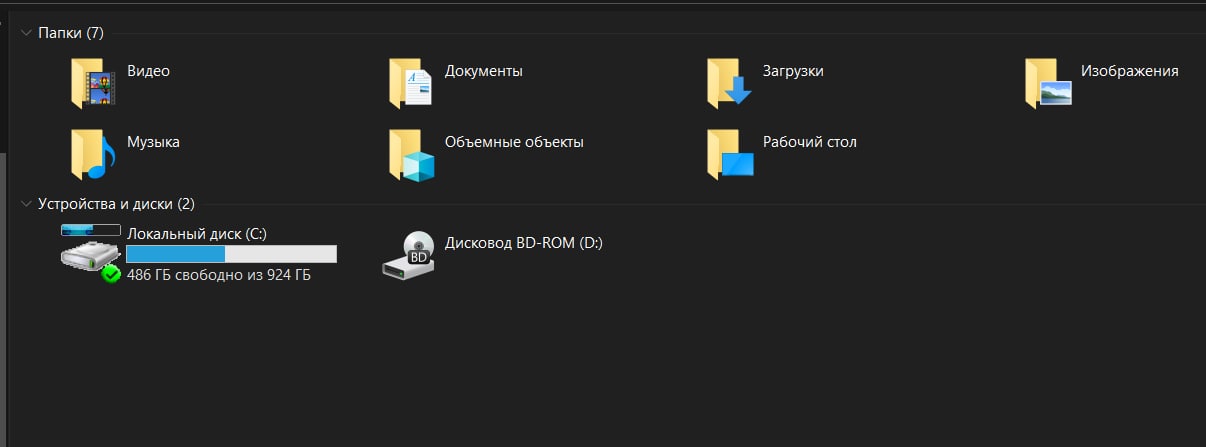
Task: Click the 486 ГБ свободно из 924 ГБ text
Action: 219,274
